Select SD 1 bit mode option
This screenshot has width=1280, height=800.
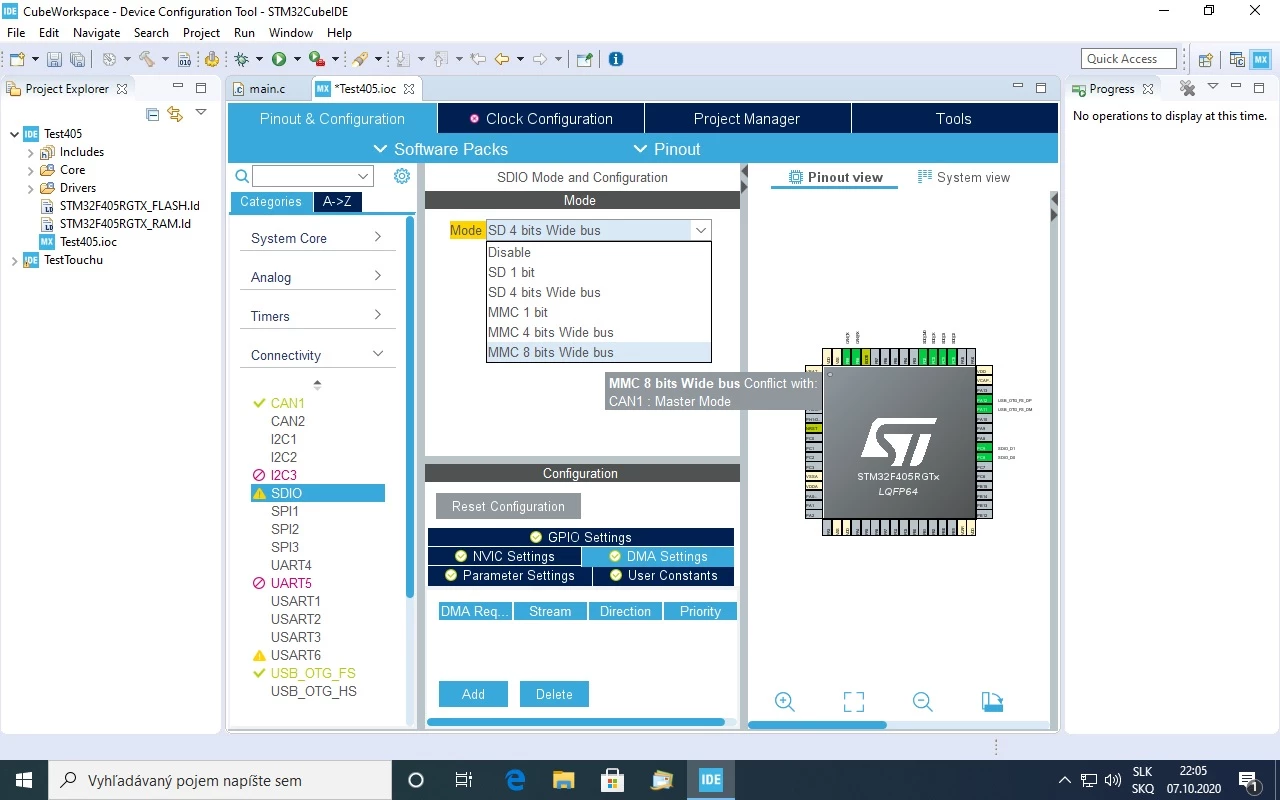pyautogui.click(x=599, y=272)
